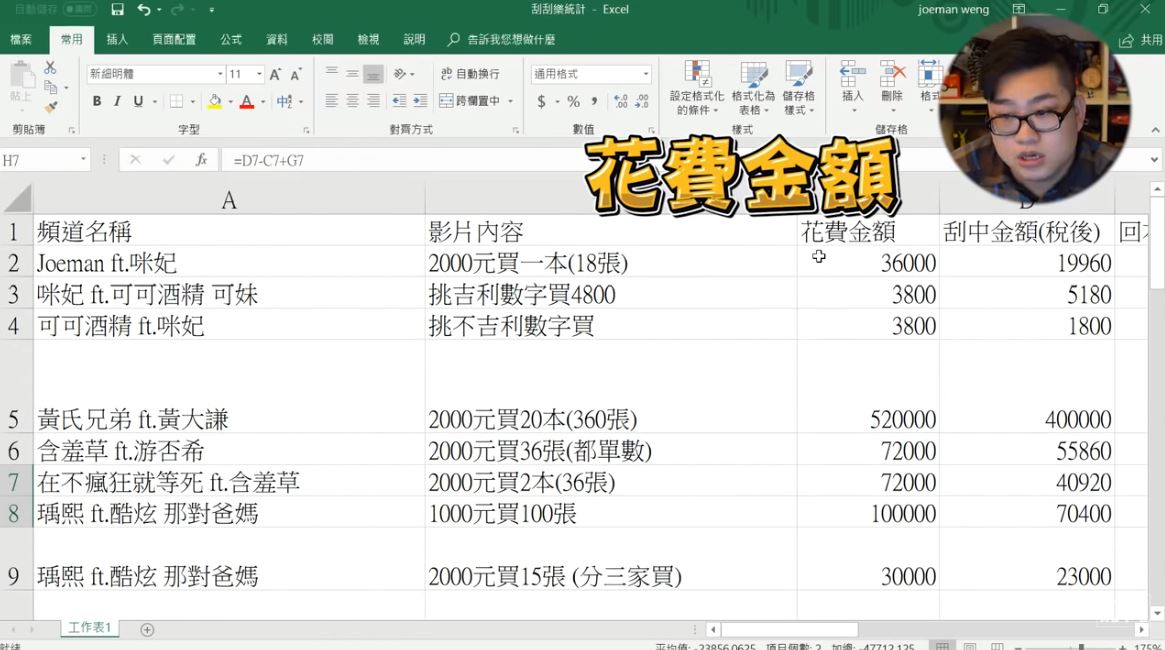
Task: Expand the 通用格式 number format dropdown
Action: pos(646,74)
